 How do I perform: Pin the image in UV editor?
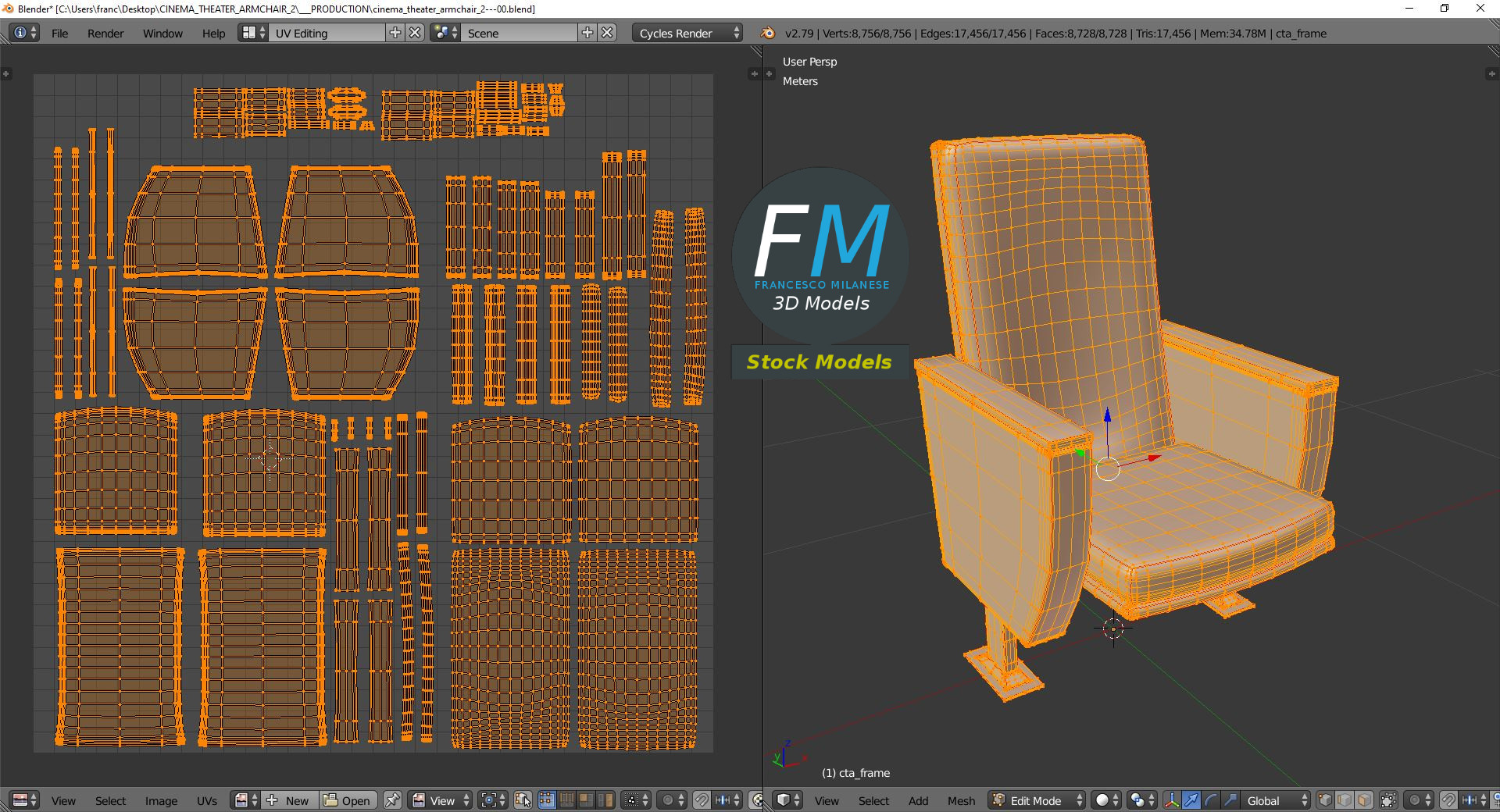click(x=392, y=800)
